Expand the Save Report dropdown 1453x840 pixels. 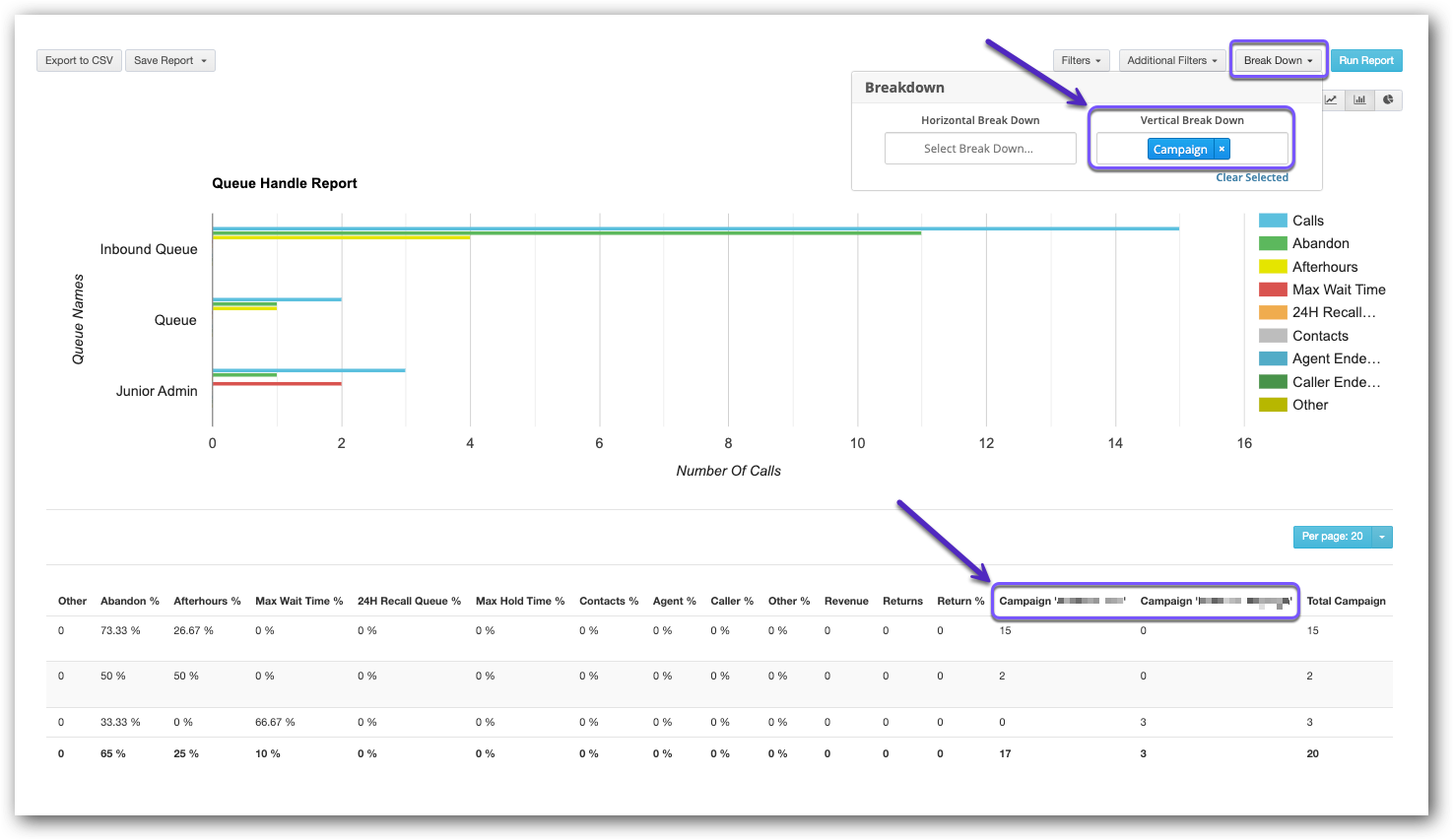point(169,60)
